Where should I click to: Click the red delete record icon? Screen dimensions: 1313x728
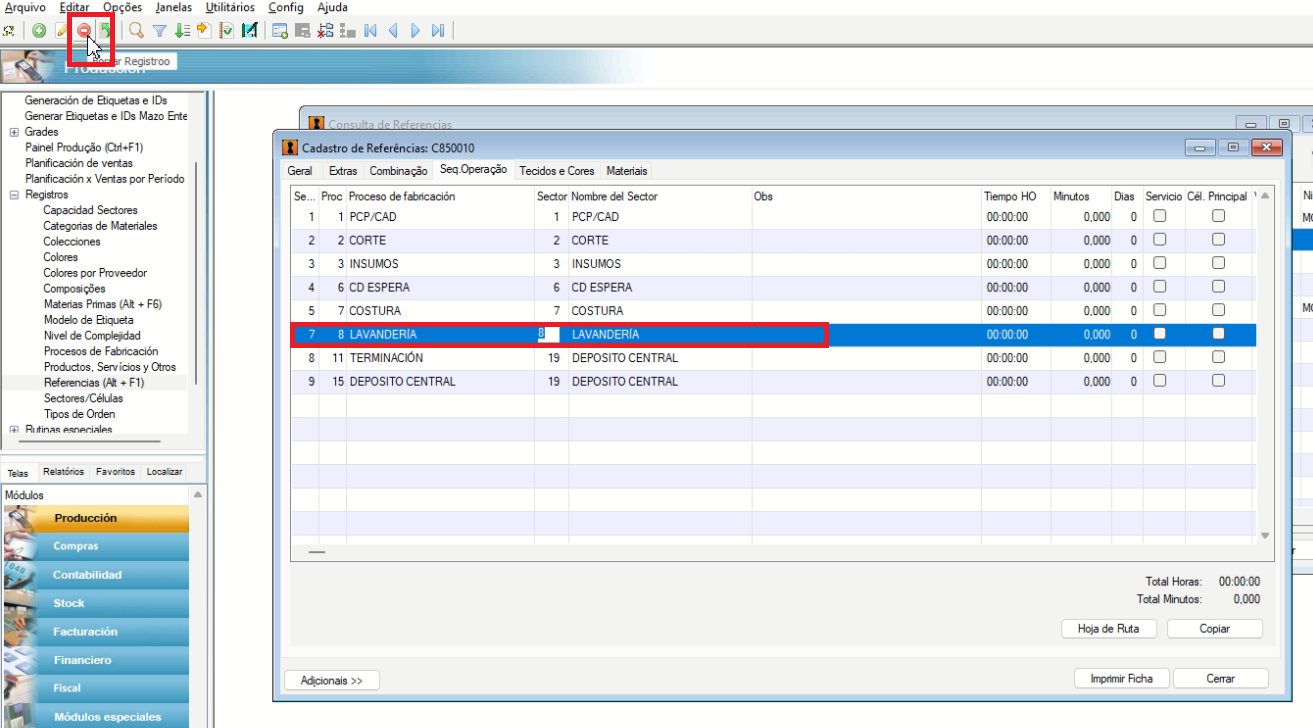pos(84,31)
